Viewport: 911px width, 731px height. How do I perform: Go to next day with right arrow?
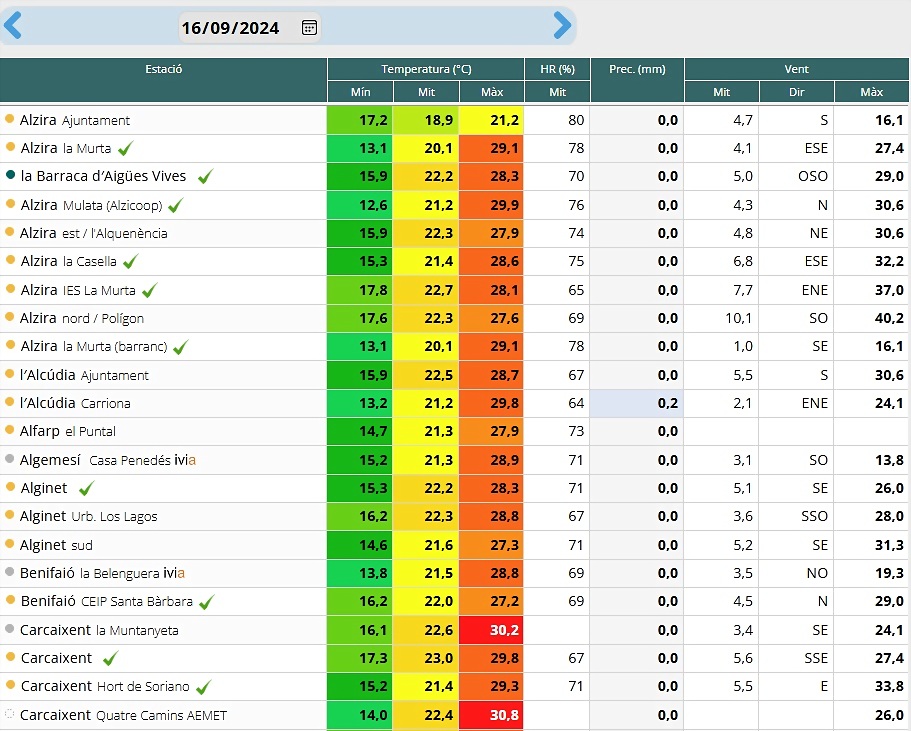[x=562, y=26]
